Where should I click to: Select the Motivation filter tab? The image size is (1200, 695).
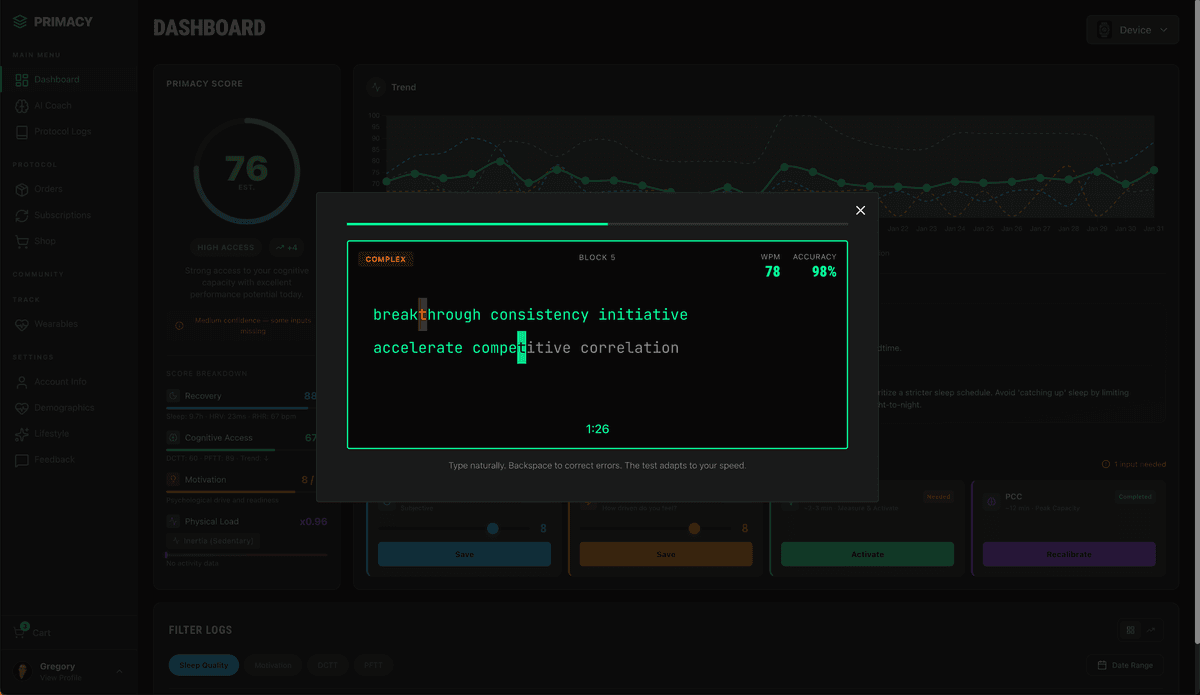(272, 665)
